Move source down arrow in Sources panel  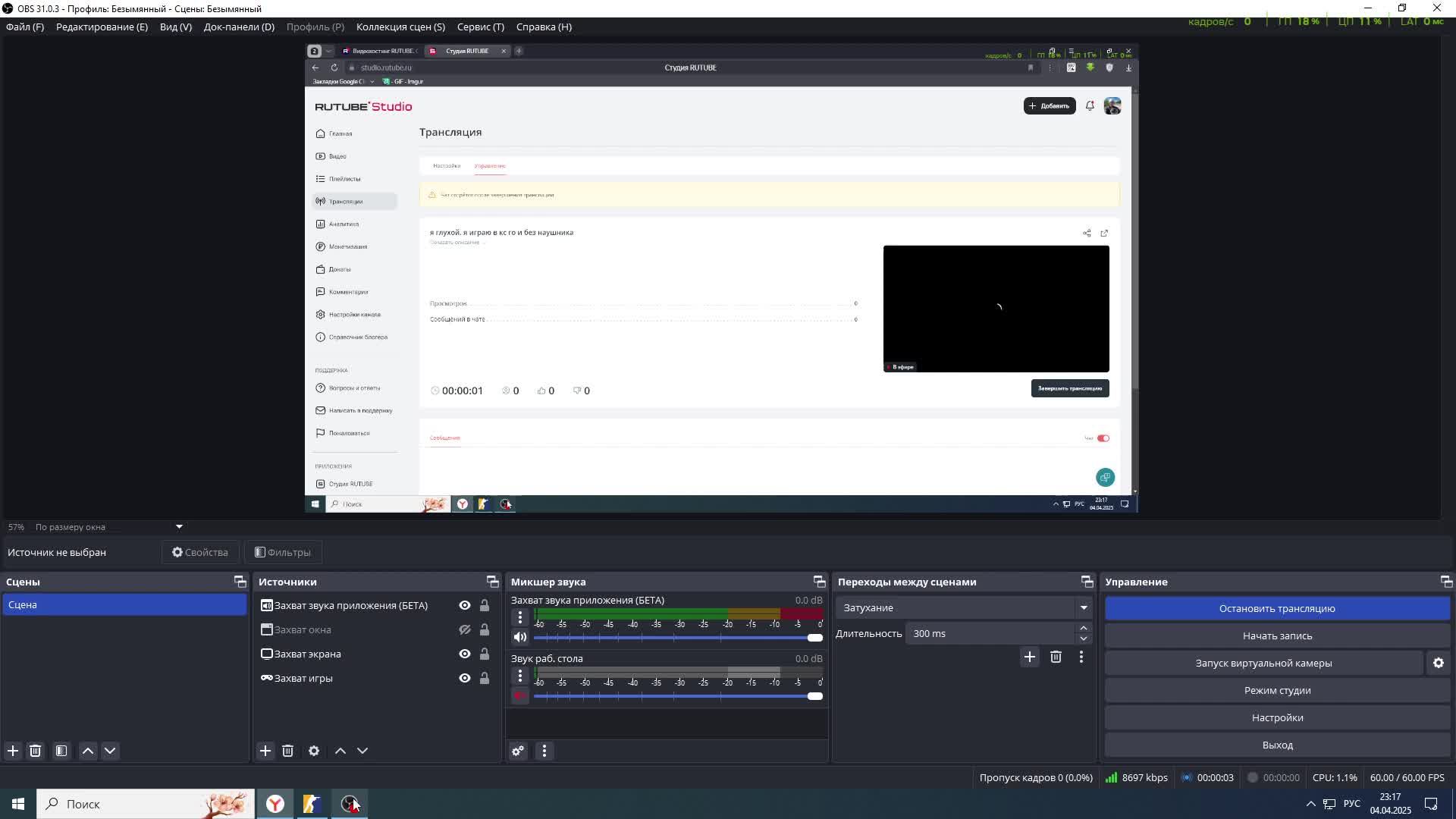pos(362,751)
